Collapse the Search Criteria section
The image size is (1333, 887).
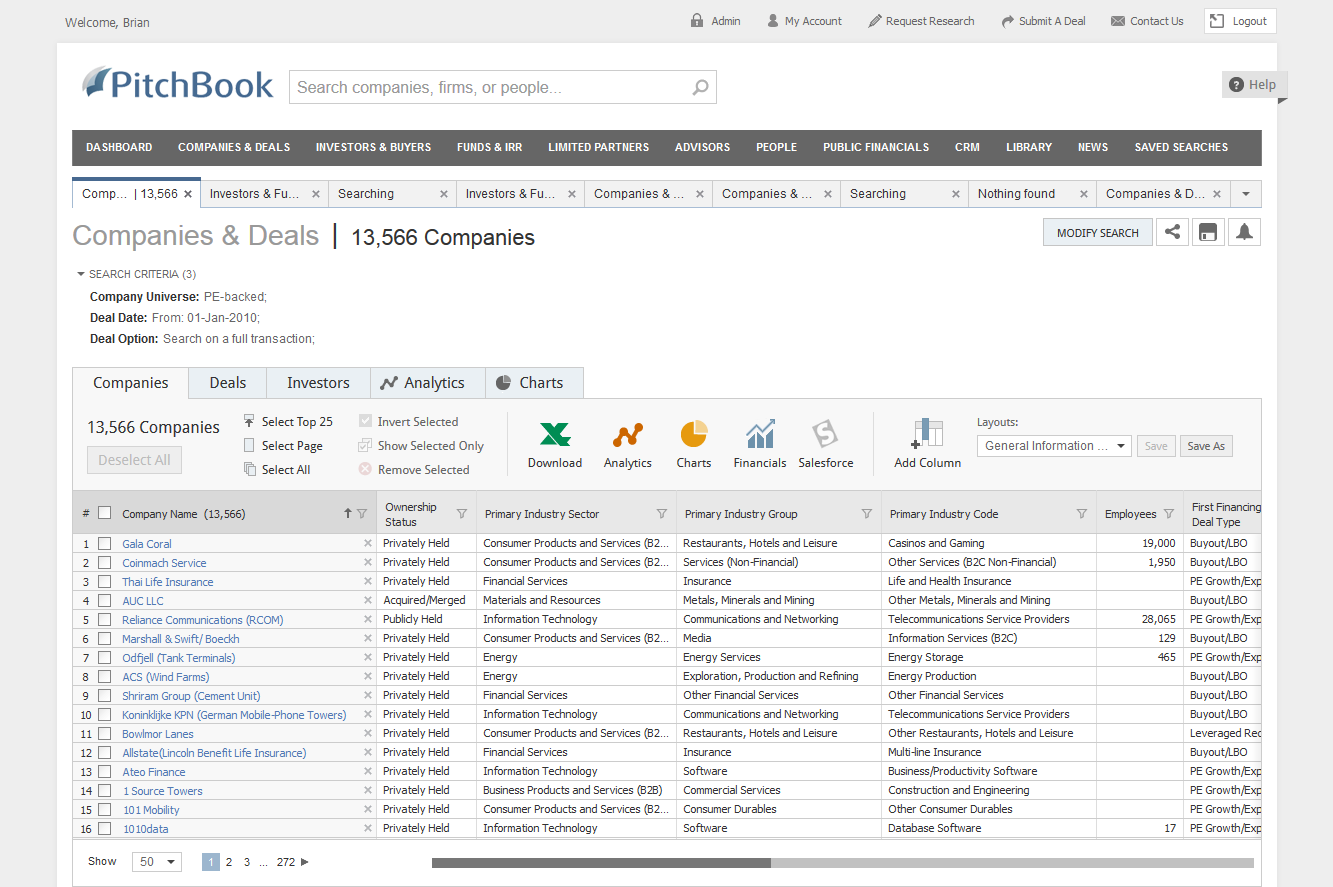[80, 274]
